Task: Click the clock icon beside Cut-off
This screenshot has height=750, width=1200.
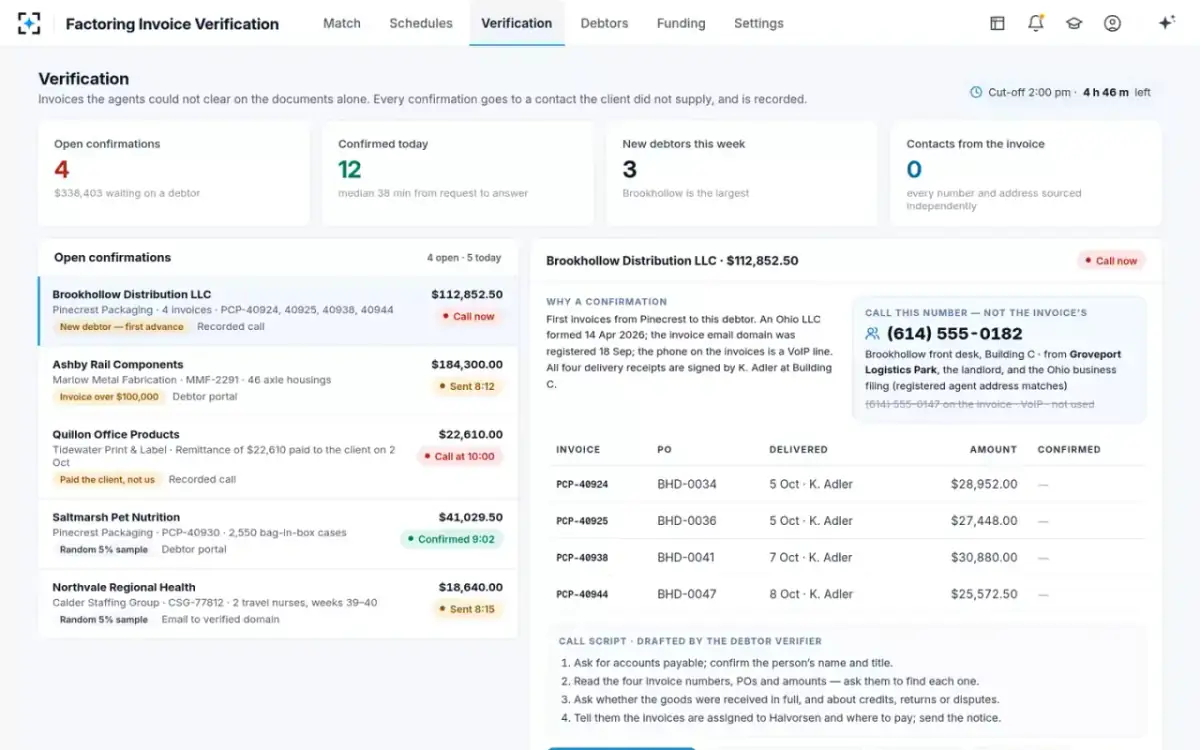Action: 976,92
